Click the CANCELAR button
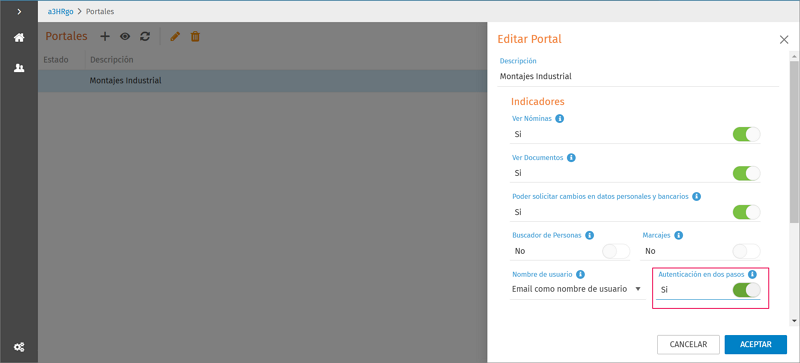The width and height of the screenshot is (800, 363). click(x=688, y=345)
